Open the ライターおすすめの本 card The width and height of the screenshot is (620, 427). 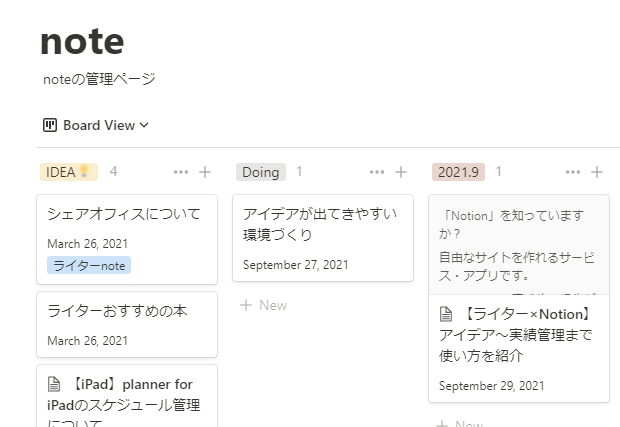(127, 325)
